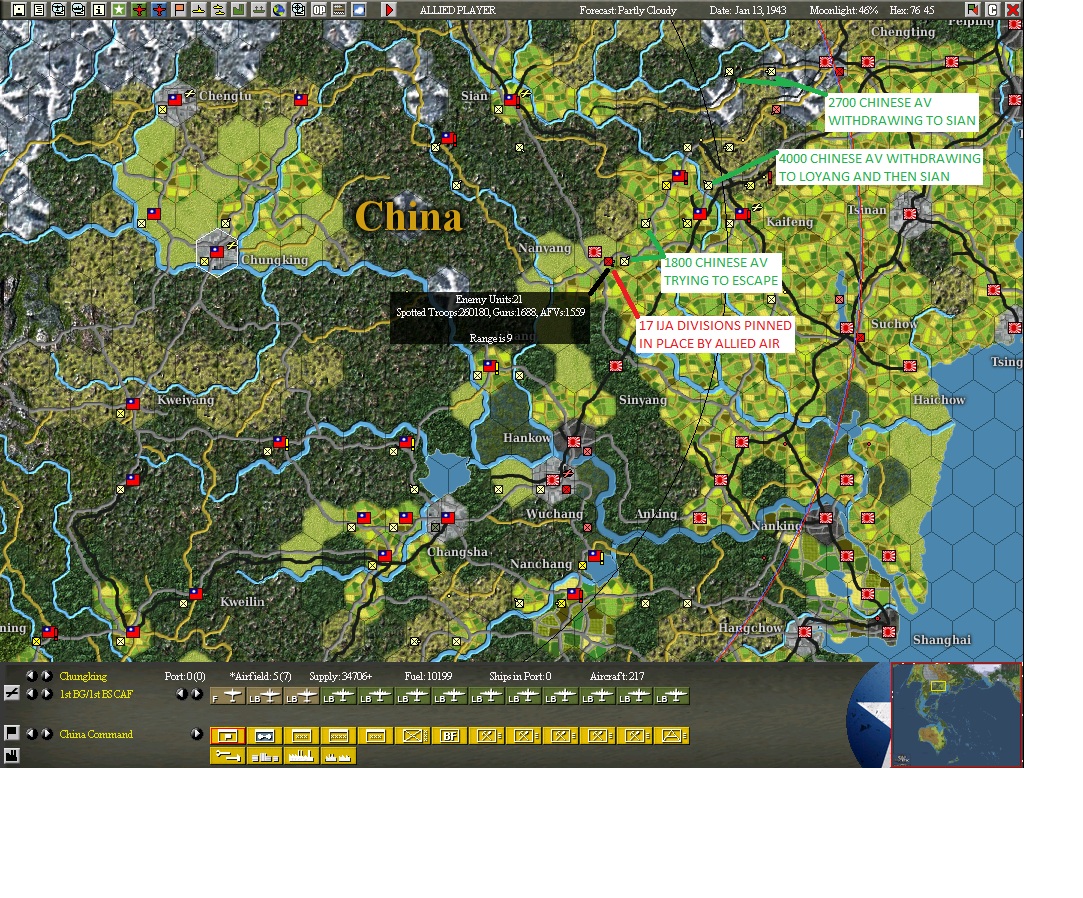
Task: Open the double yellow ships toolbar icon
Action: point(219,10)
